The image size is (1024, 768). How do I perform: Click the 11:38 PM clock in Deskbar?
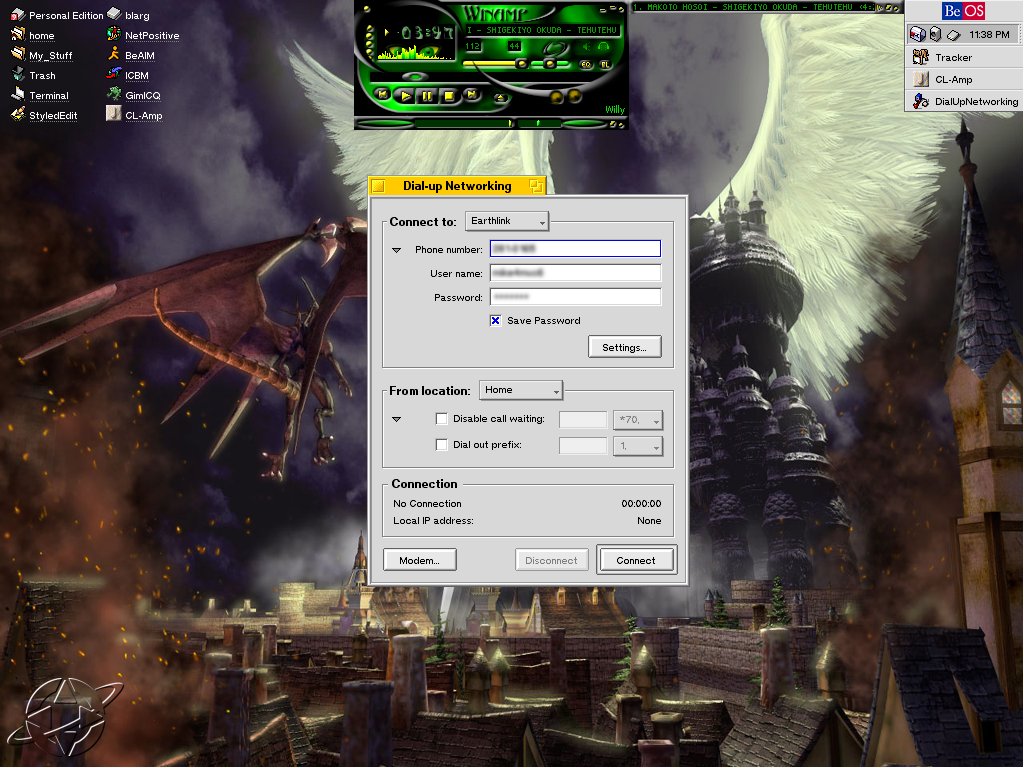[989, 35]
